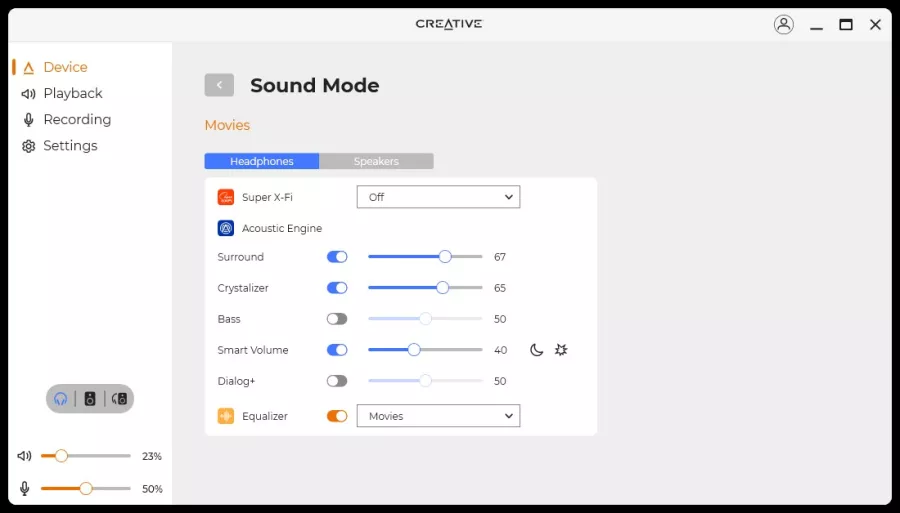The width and height of the screenshot is (900, 513).
Task: Click the Sound Mode heading
Action: pos(315,86)
